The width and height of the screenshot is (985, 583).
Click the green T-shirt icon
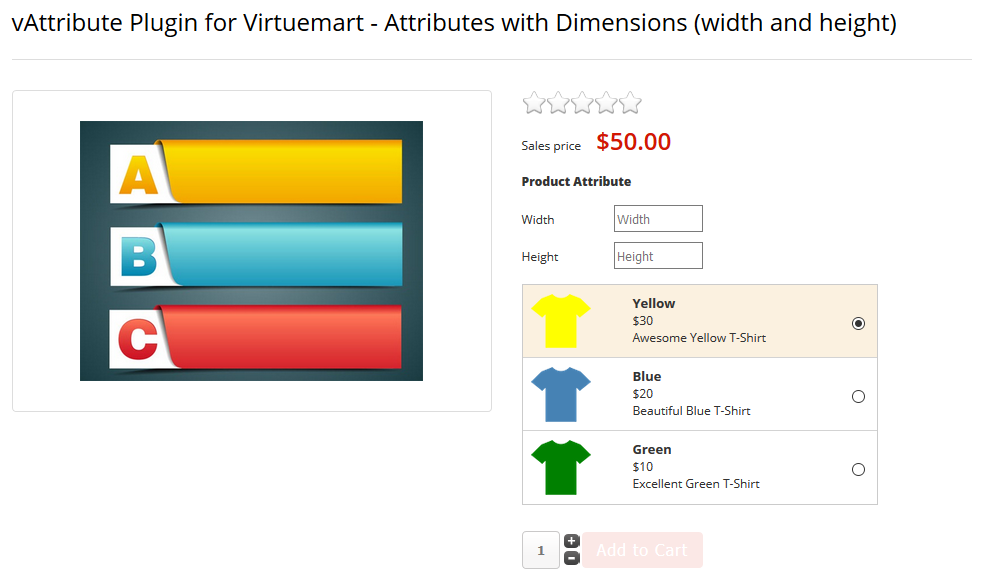(561, 467)
